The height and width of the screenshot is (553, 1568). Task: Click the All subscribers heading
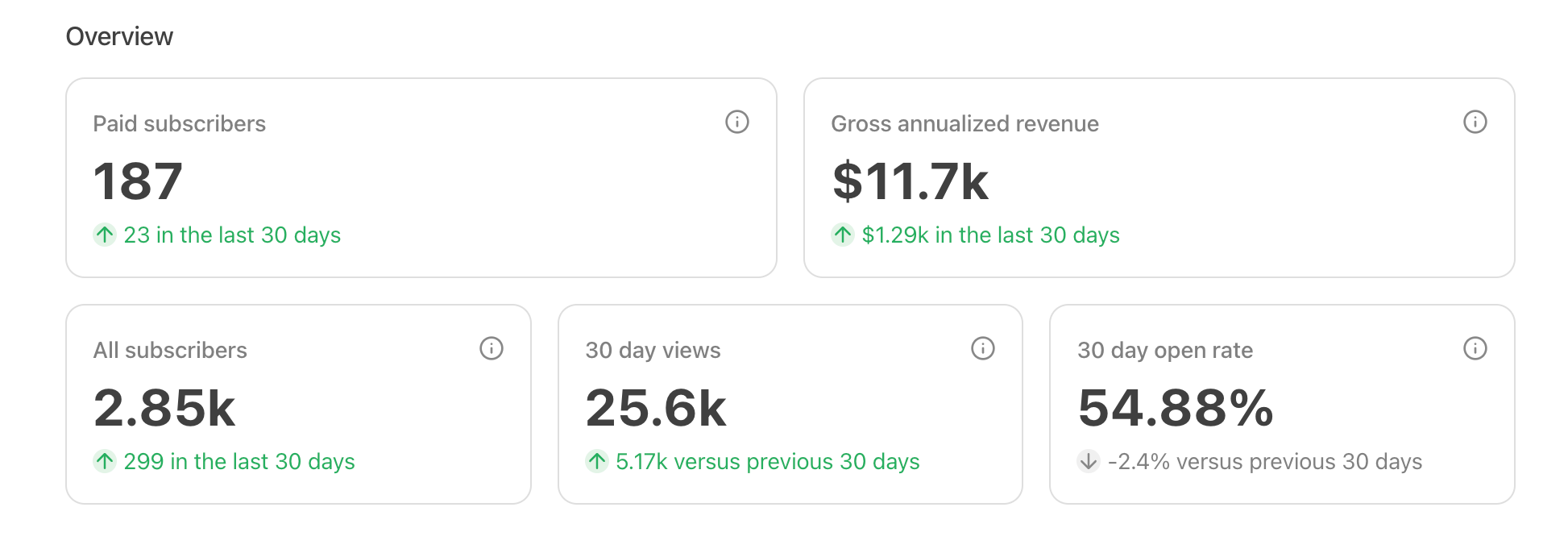pos(170,350)
